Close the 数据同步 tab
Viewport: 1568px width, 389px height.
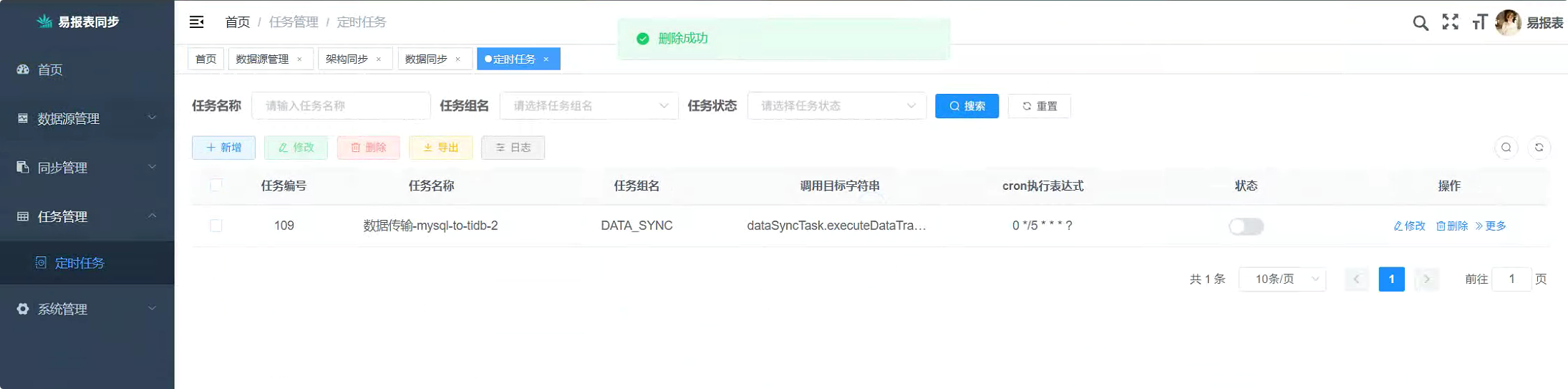point(458,59)
